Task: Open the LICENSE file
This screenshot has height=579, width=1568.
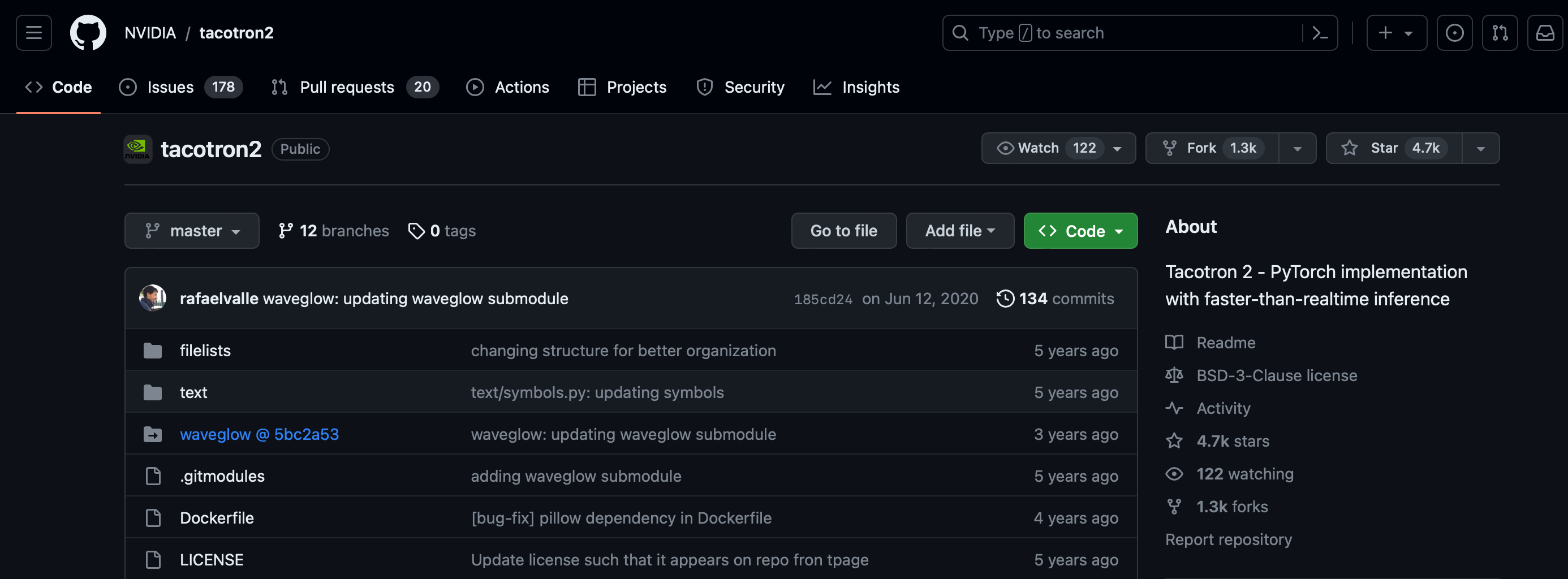Action: click(212, 560)
